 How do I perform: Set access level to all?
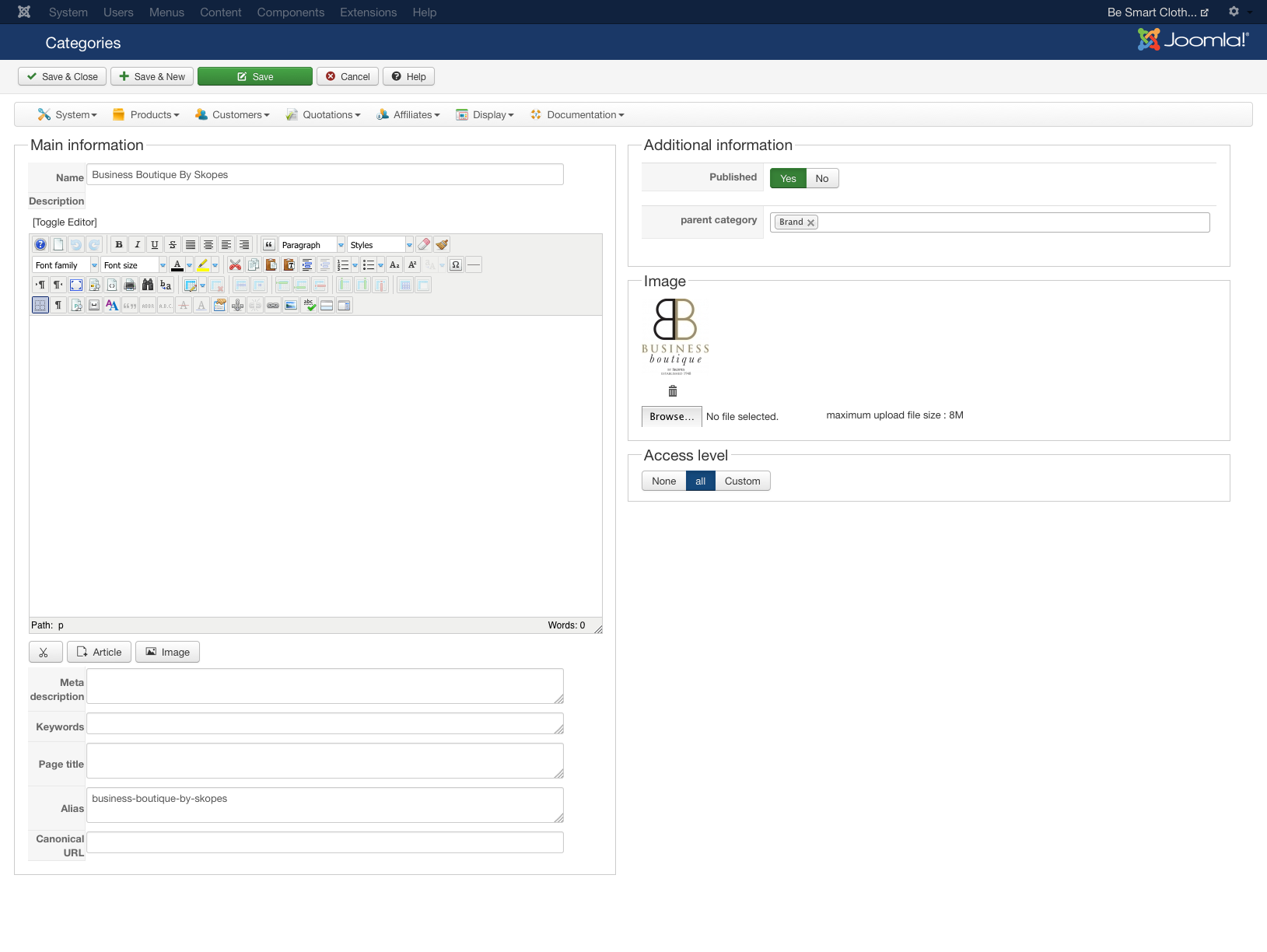(700, 481)
